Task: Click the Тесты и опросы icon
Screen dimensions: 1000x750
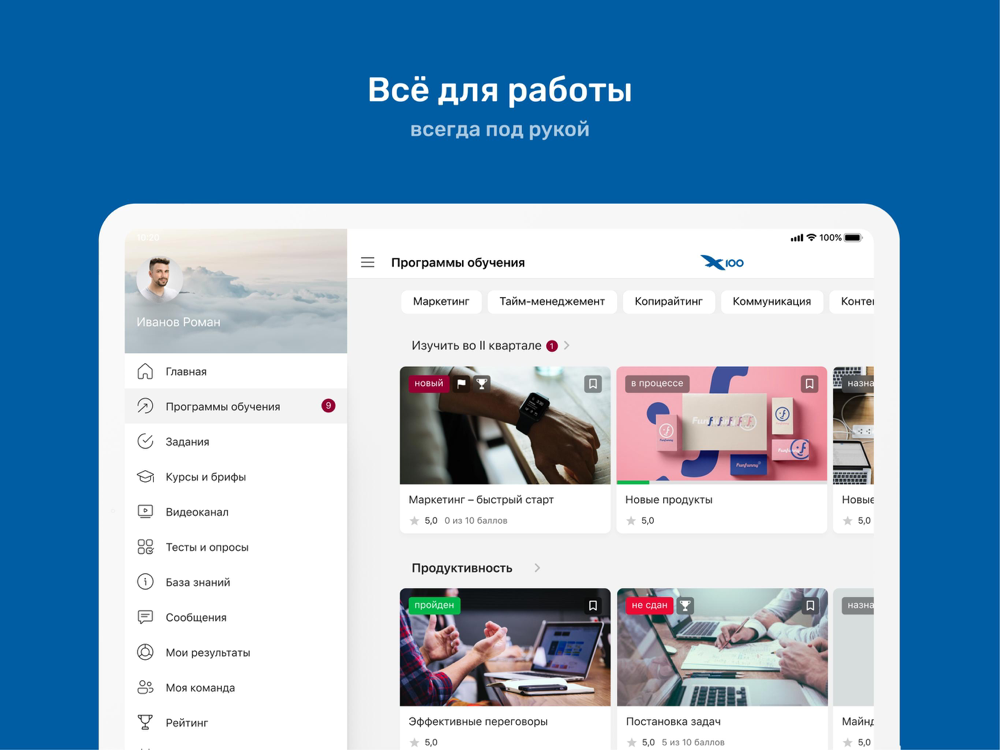Action: pyautogui.click(x=145, y=547)
